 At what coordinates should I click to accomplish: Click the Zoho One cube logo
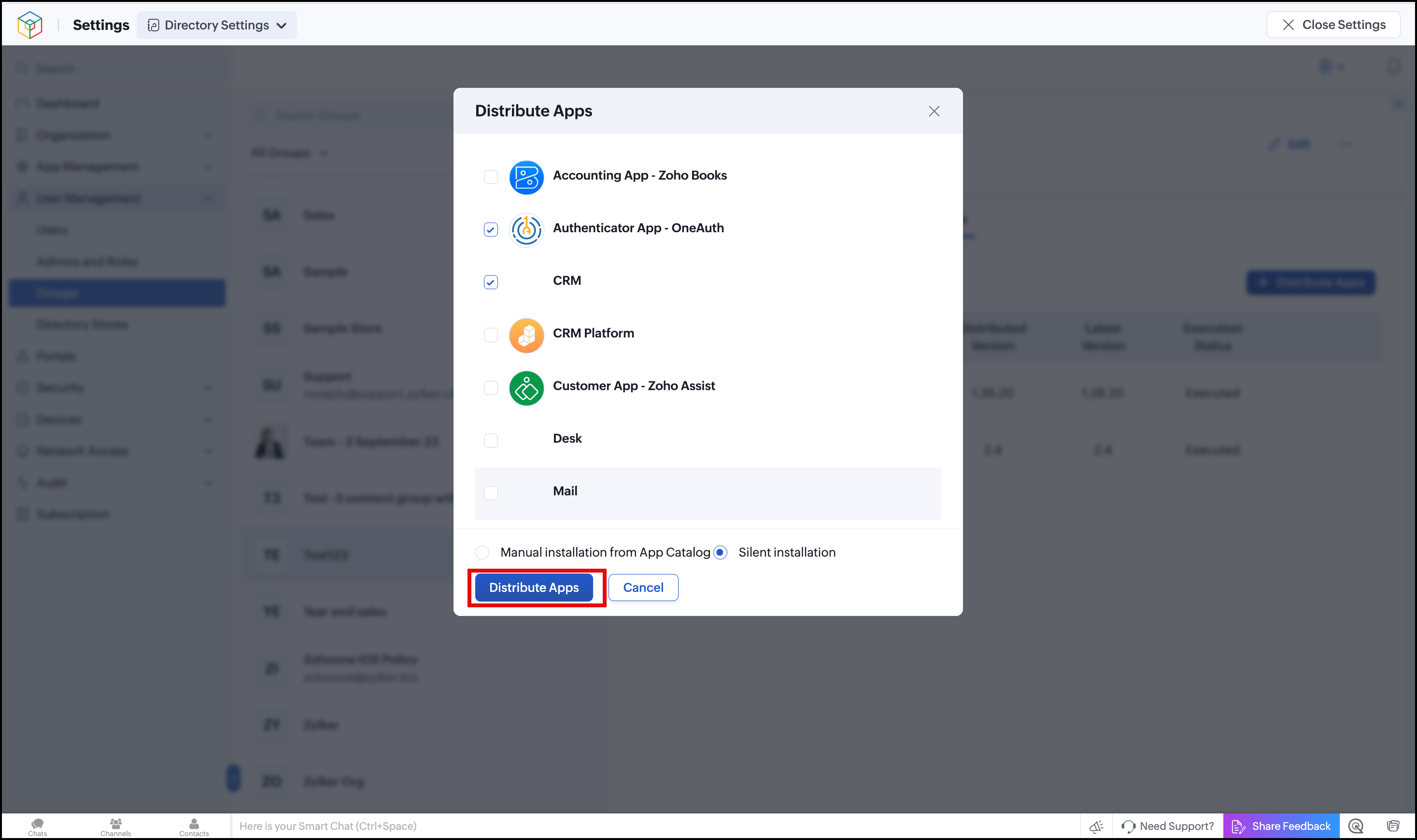tap(30, 25)
